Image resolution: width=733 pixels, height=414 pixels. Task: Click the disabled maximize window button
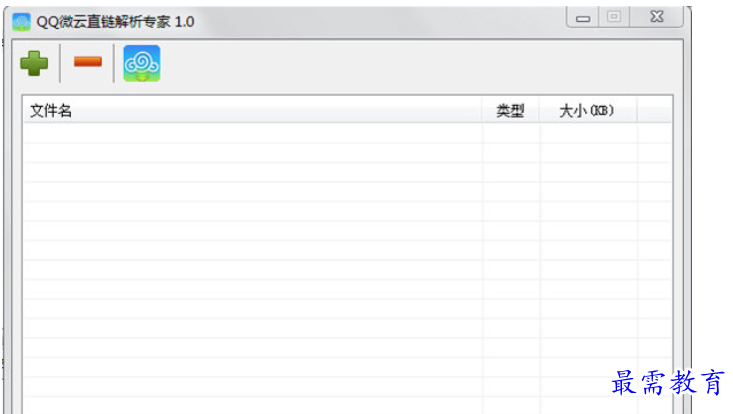tap(614, 17)
